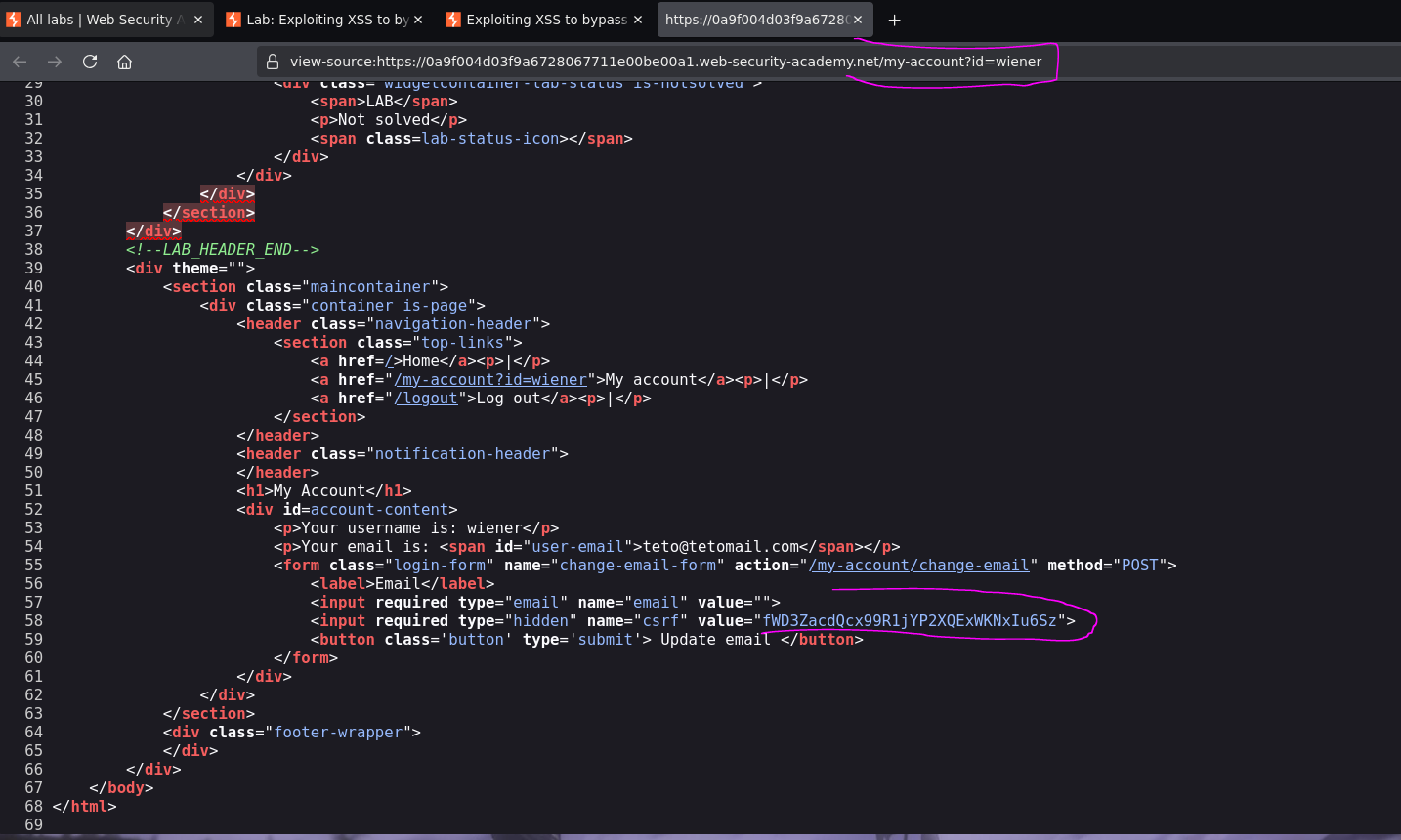Click the </html> closing tag on line 68

click(84, 806)
